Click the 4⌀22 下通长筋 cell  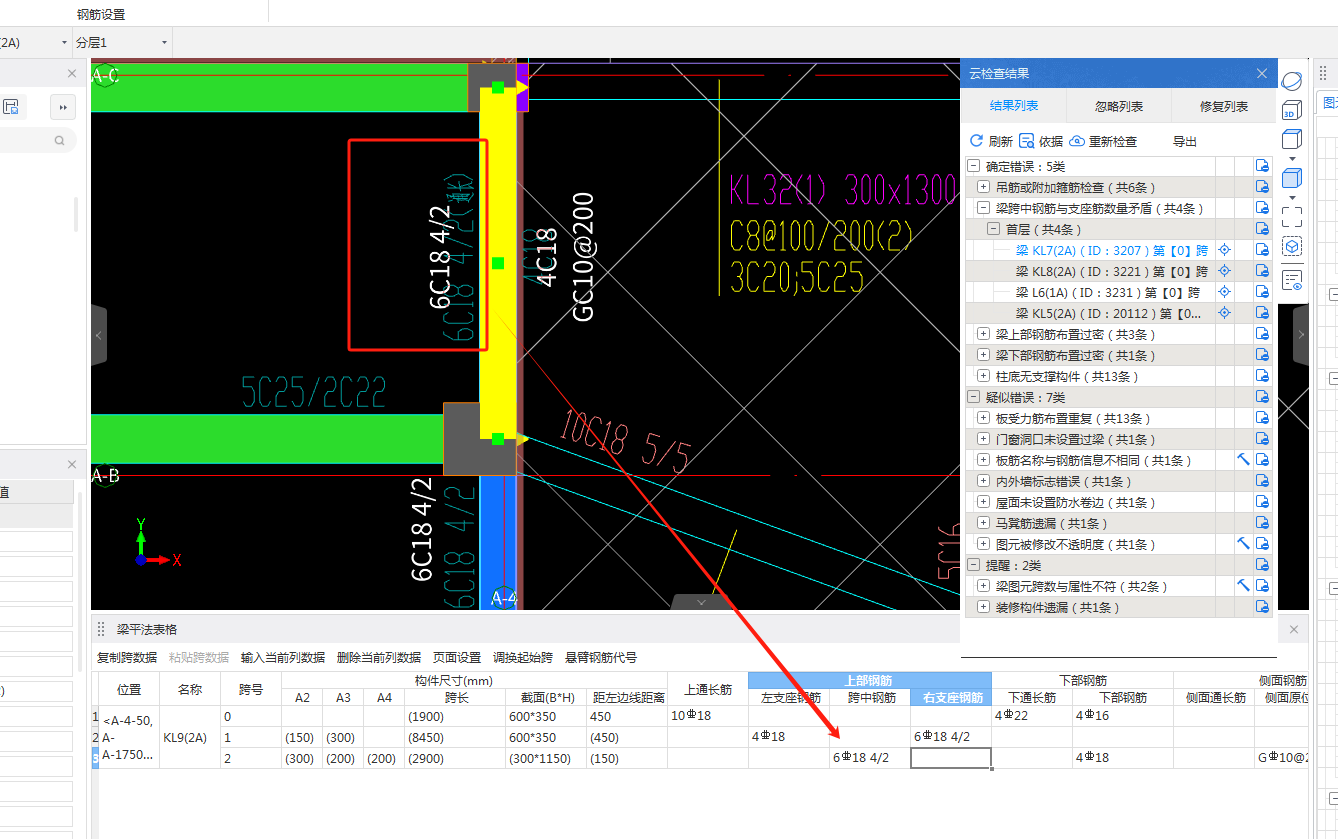point(1032,716)
